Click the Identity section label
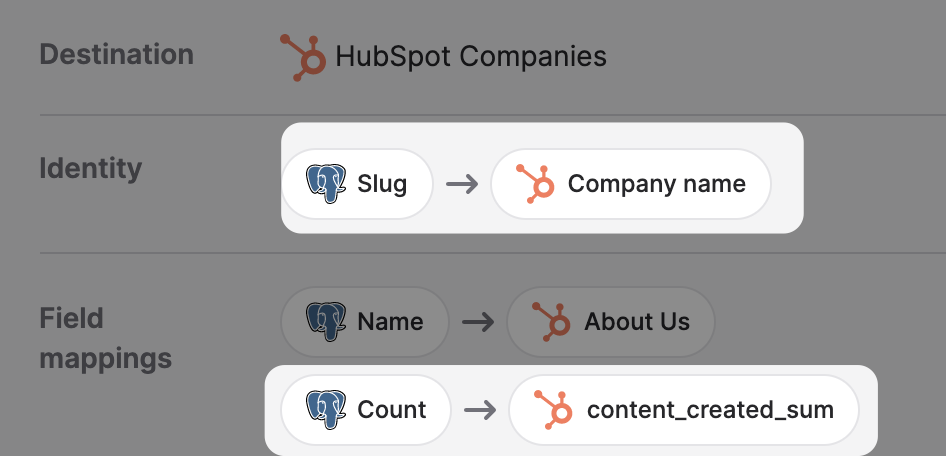The image size is (946, 456). (x=90, y=168)
